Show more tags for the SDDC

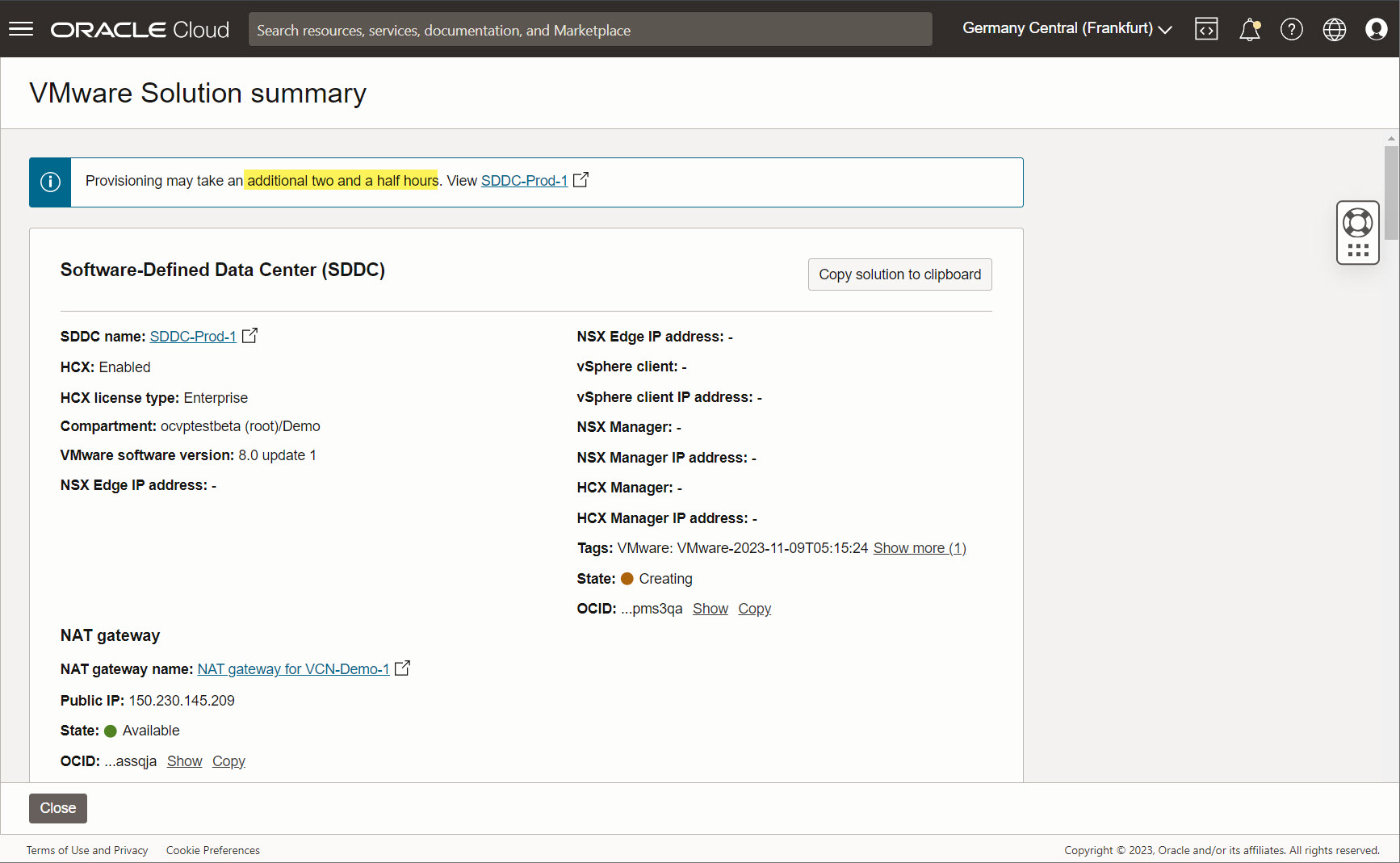(x=920, y=548)
